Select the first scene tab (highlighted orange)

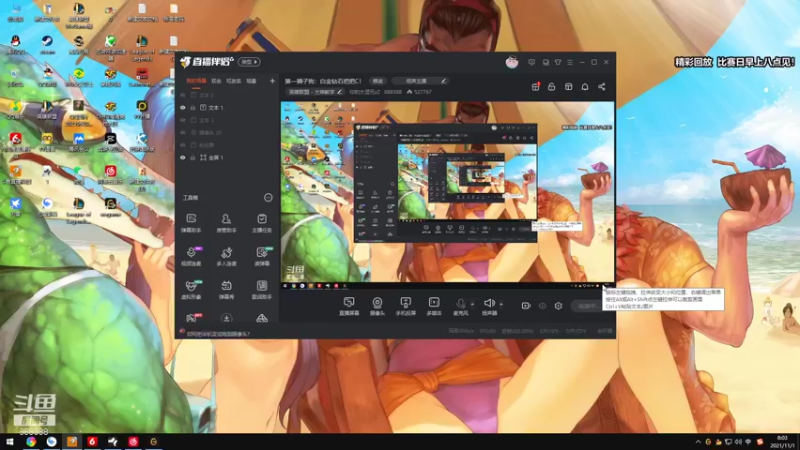tap(196, 81)
